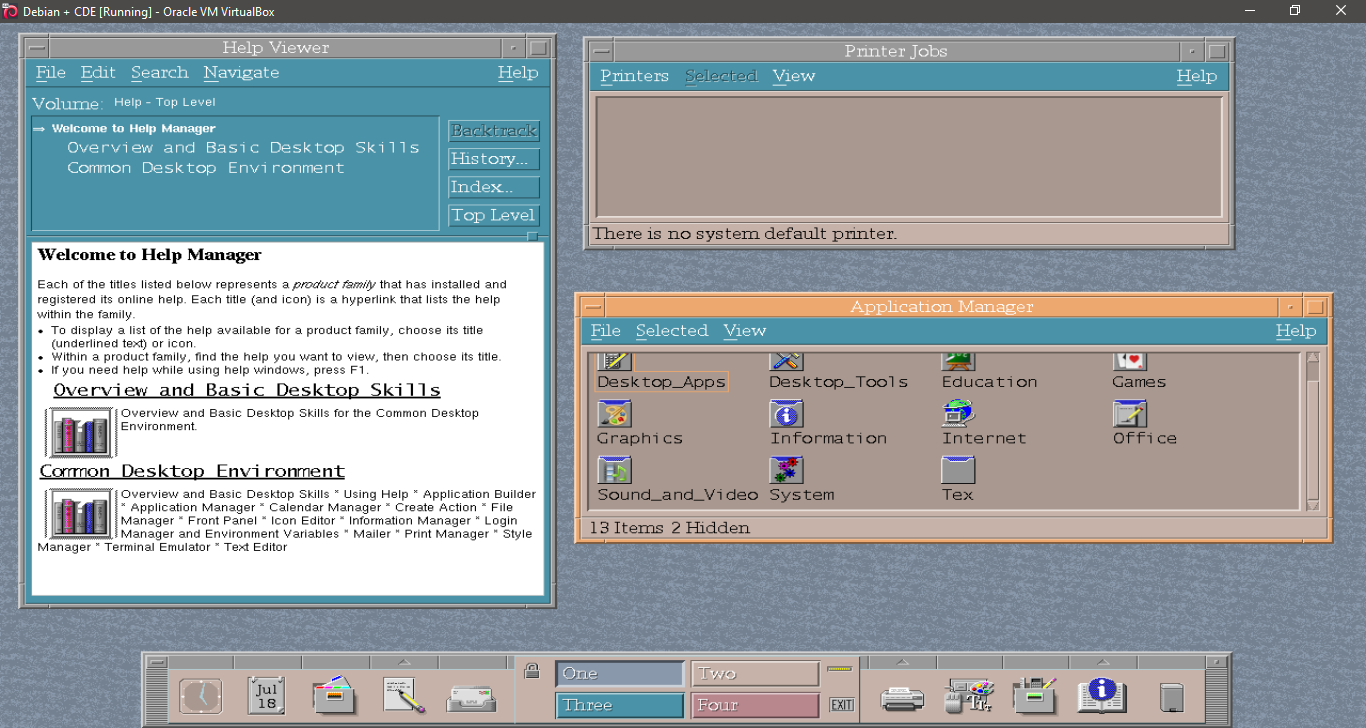Open the Style Manager icon
The height and width of the screenshot is (728, 1366).
pos(968,695)
